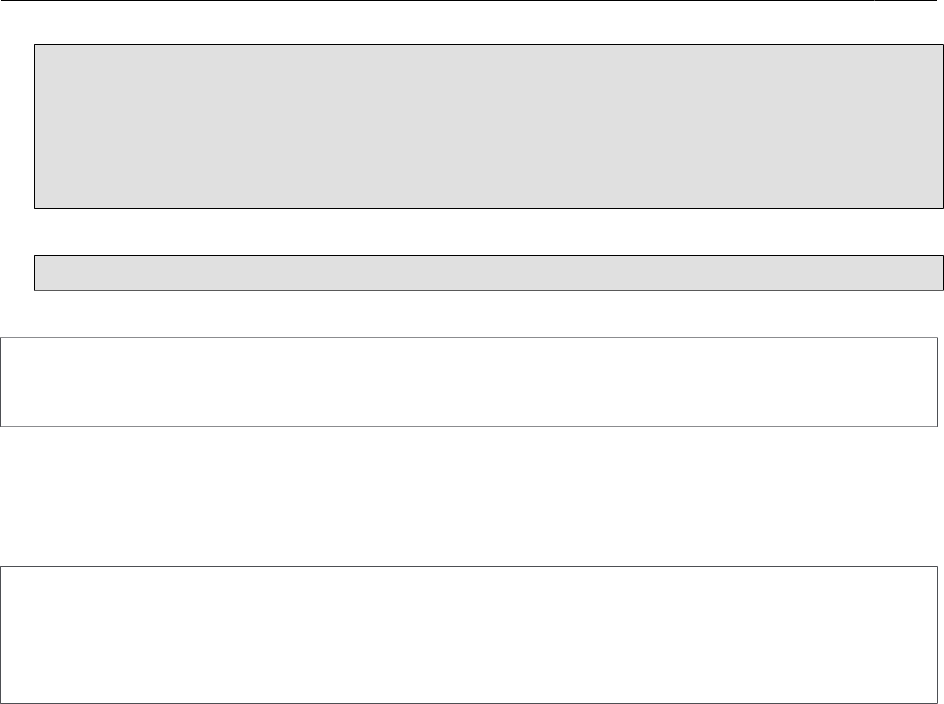Select top-right corner of bottom white box
The height and width of the screenshot is (704, 944).
point(937,567)
